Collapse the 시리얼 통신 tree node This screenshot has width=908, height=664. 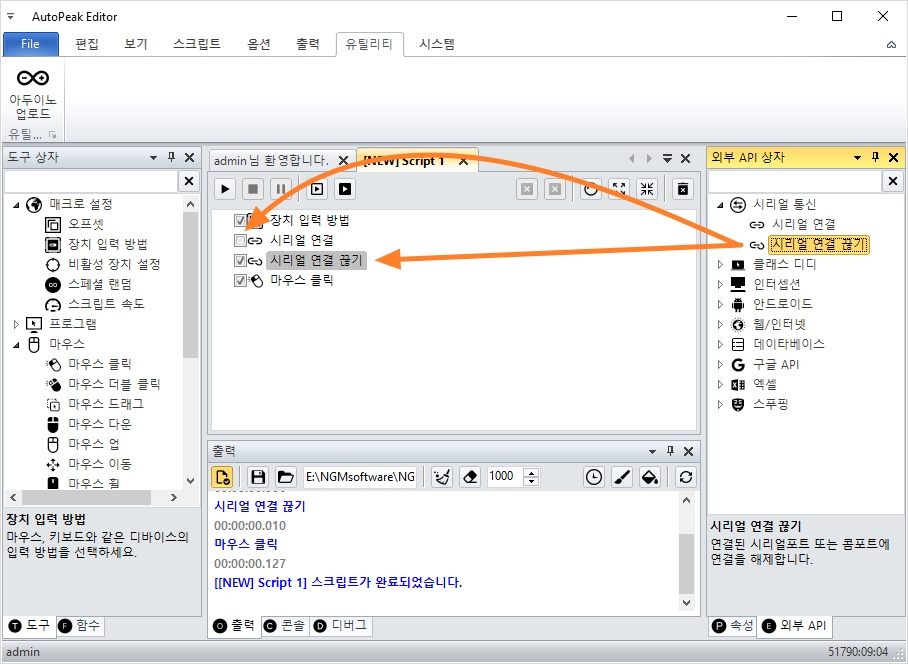720,204
